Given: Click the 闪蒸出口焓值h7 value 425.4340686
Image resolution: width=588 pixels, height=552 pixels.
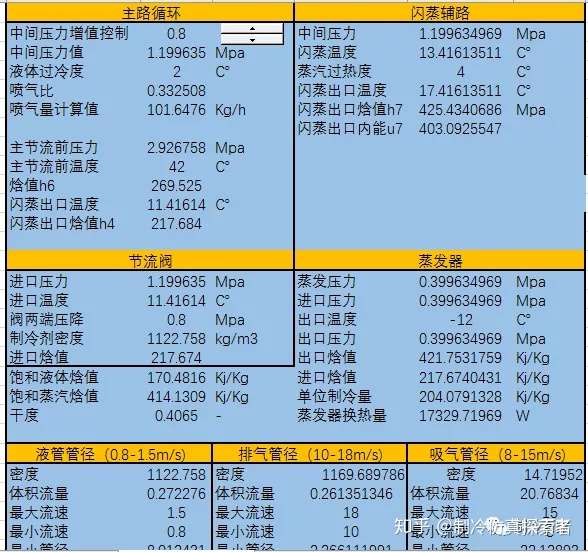Looking at the screenshot, I should pyautogui.click(x=460, y=110).
